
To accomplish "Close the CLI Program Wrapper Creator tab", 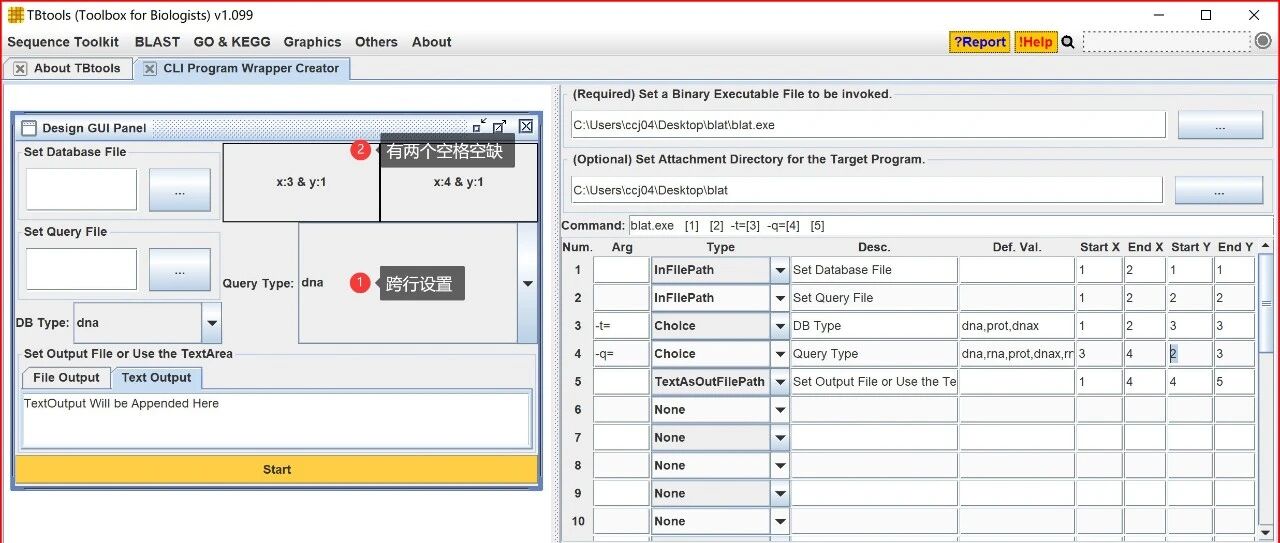I will click(x=150, y=69).
